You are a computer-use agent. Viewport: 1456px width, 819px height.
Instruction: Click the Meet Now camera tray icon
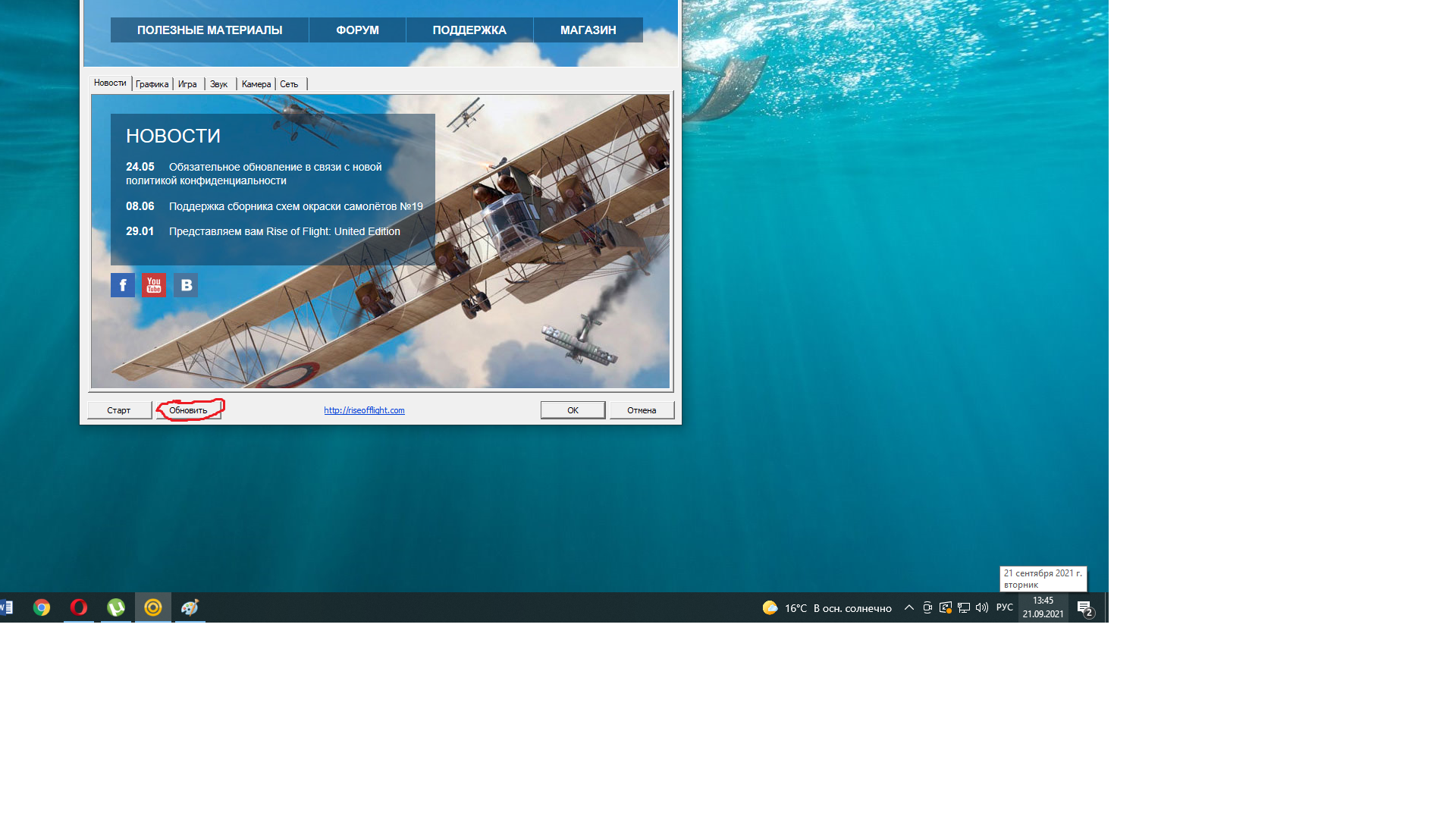927,607
